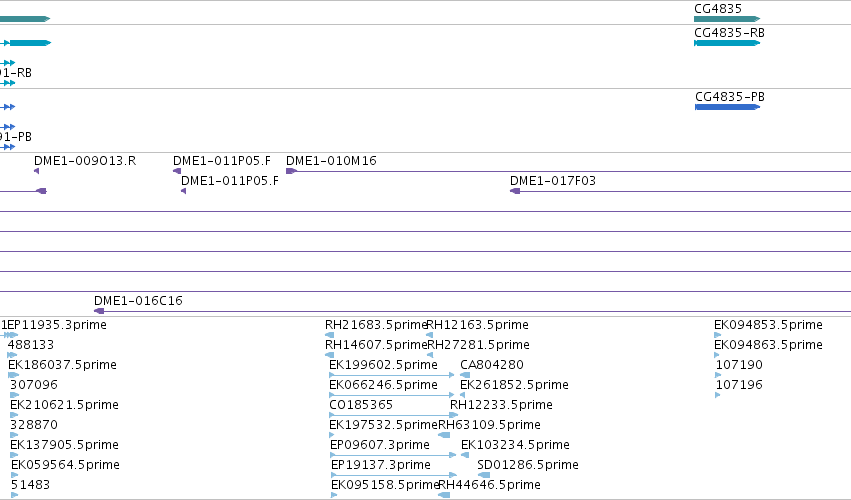Select the EK261852.5prime label
This screenshot has width=851, height=500.
[515, 385]
